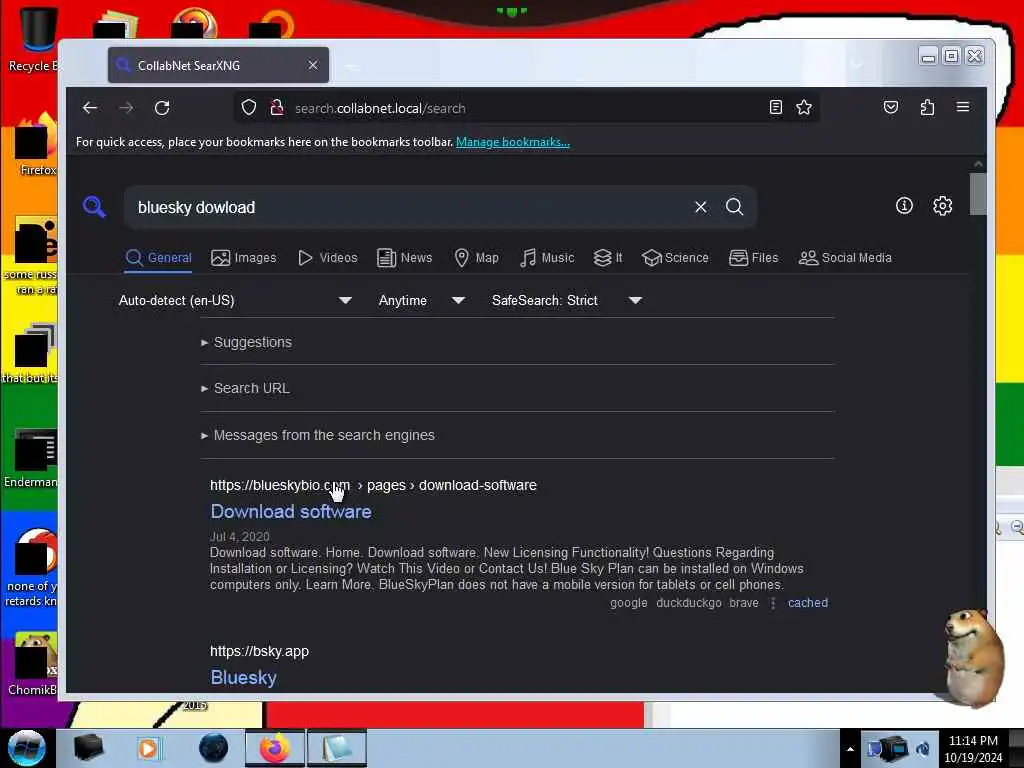This screenshot has width=1024, height=768.
Task: Open the SafeSearch: Strict dropdown
Action: coord(566,300)
